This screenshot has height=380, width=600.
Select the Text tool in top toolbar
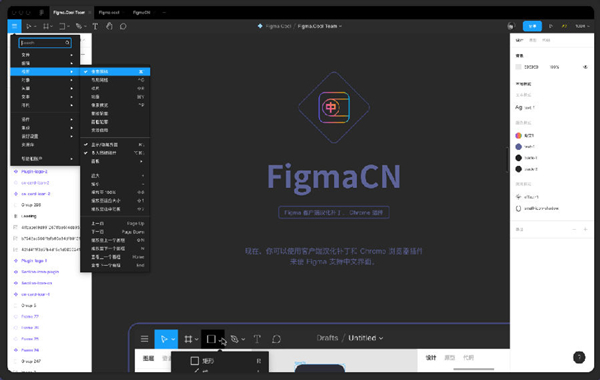pos(95,26)
